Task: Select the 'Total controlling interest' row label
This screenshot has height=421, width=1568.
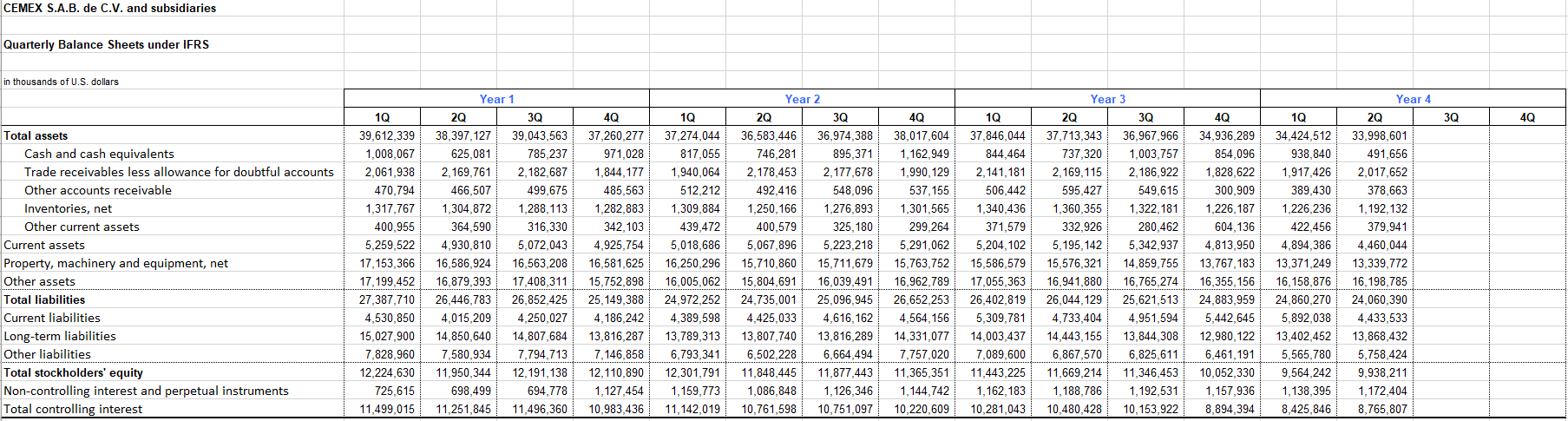Action: click(x=73, y=409)
